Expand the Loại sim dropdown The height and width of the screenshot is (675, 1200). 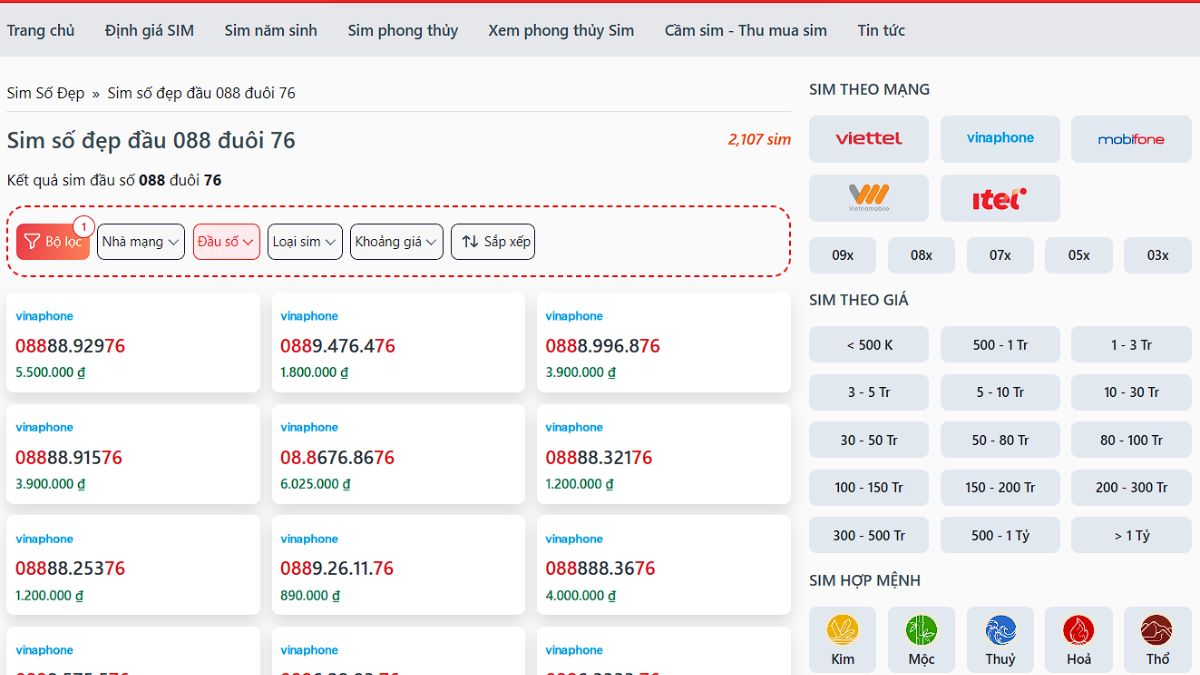pyautogui.click(x=305, y=242)
